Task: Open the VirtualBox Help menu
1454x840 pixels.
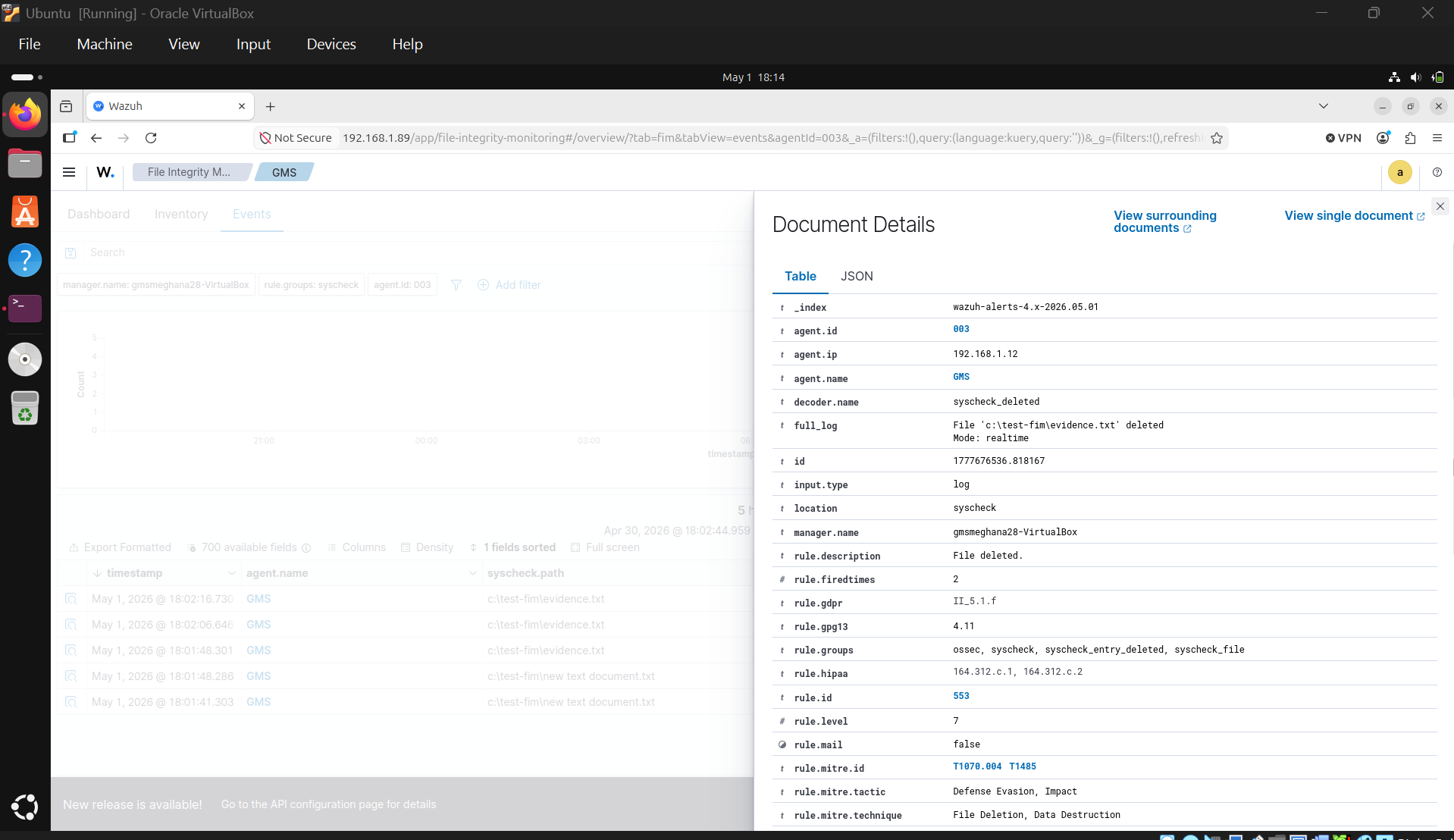Action: (407, 44)
